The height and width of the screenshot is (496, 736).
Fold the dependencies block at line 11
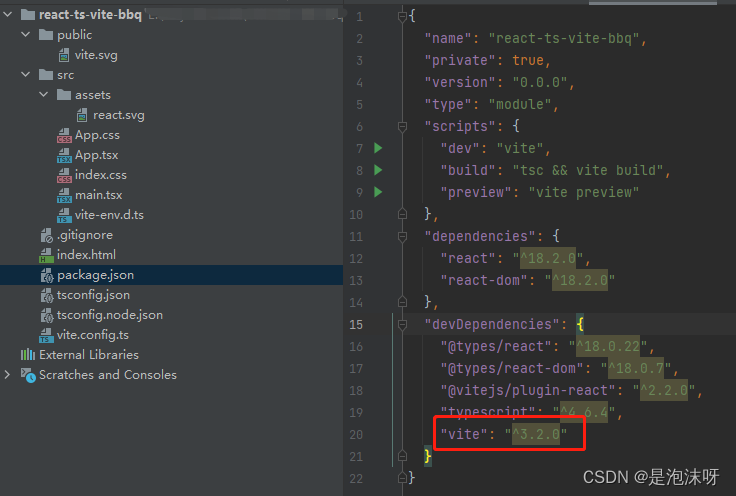point(402,236)
